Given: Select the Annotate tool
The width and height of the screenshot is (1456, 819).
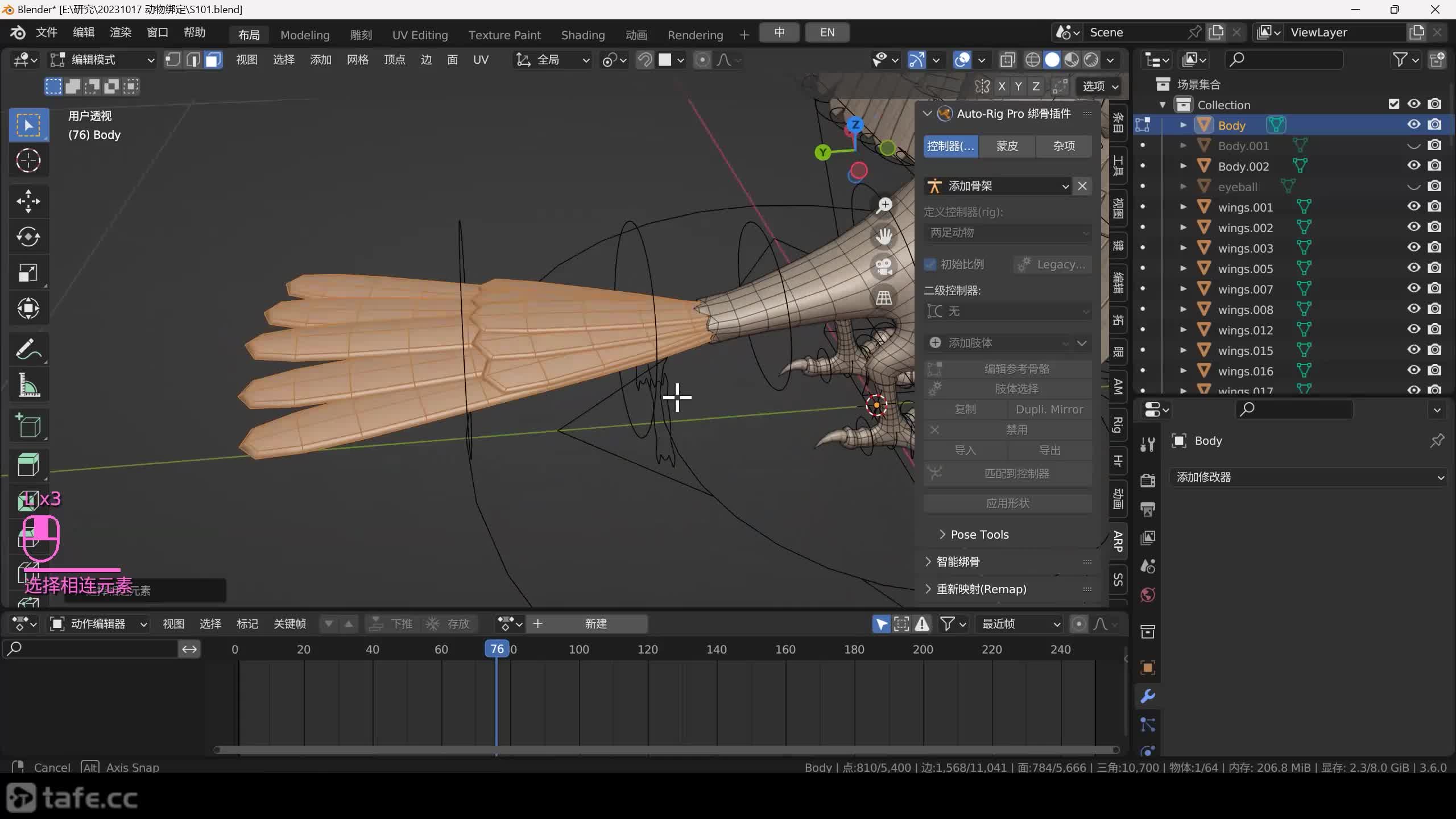Looking at the screenshot, I should click(28, 349).
